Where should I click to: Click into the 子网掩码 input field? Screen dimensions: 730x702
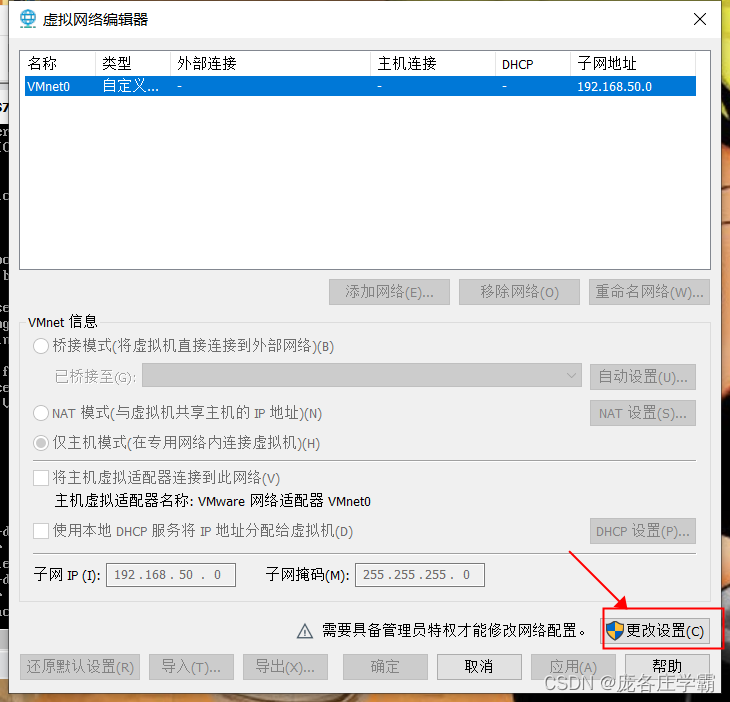coord(419,575)
